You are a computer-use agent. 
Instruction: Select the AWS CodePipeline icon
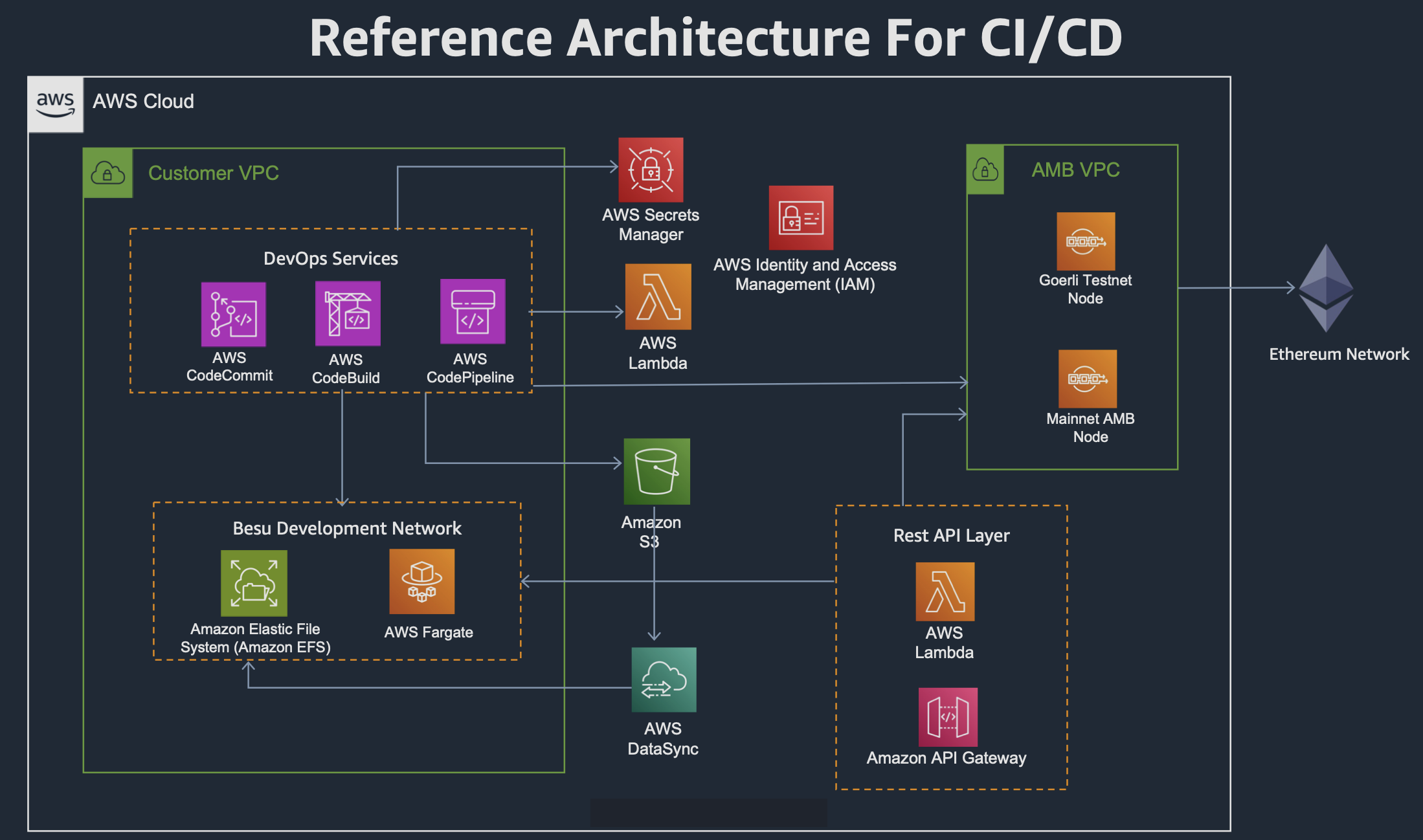tap(473, 311)
